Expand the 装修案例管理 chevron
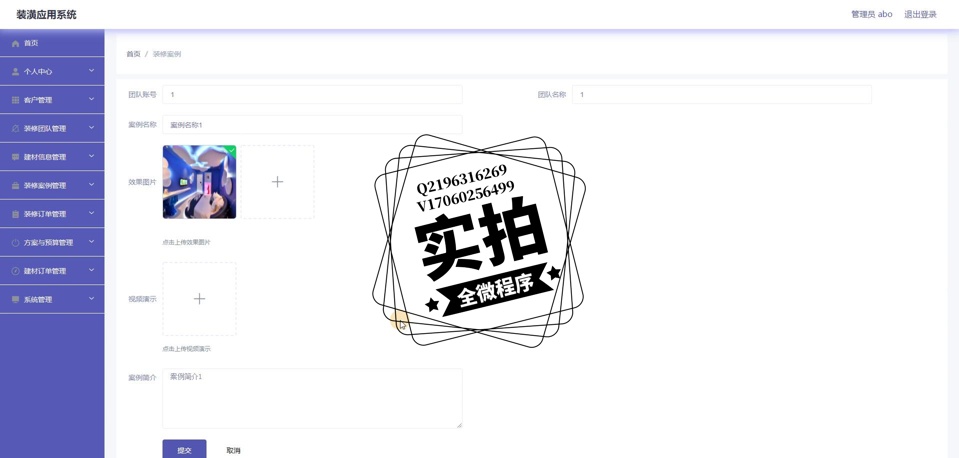Viewport: 959px width, 458px height. click(x=91, y=185)
